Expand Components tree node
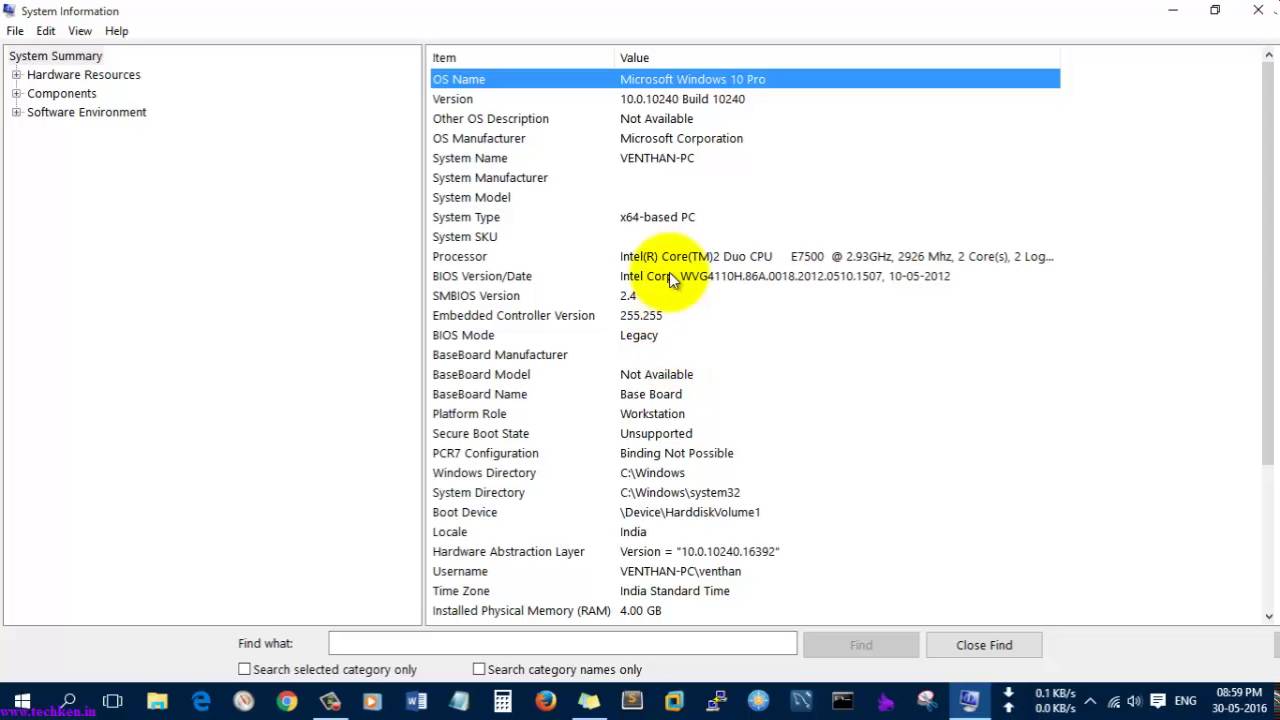Image resolution: width=1280 pixels, height=720 pixels. 16,93
